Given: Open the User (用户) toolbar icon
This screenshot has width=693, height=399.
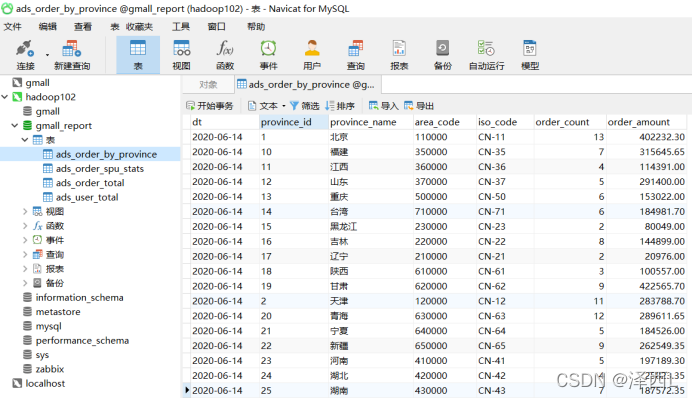Looking at the screenshot, I should pos(312,55).
